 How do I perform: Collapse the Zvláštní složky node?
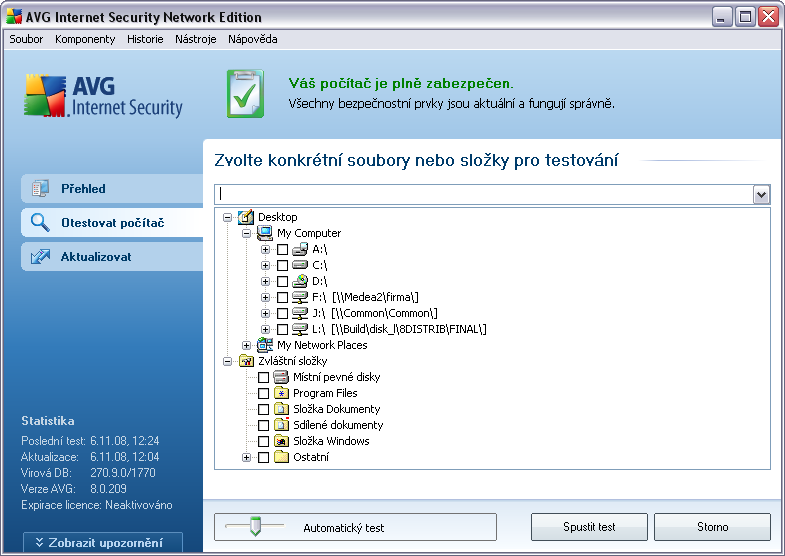[227, 361]
